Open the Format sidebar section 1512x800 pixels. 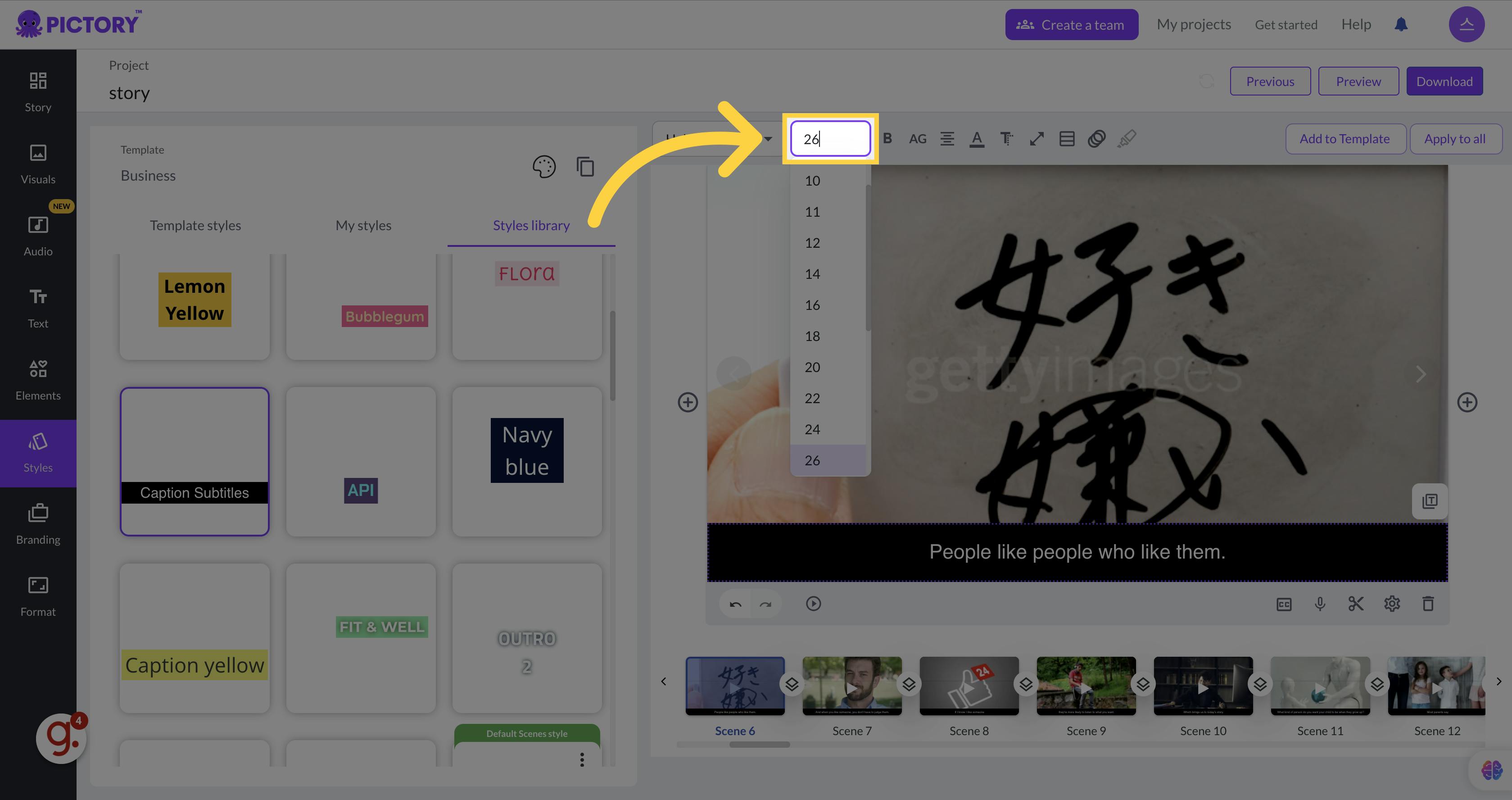38,596
